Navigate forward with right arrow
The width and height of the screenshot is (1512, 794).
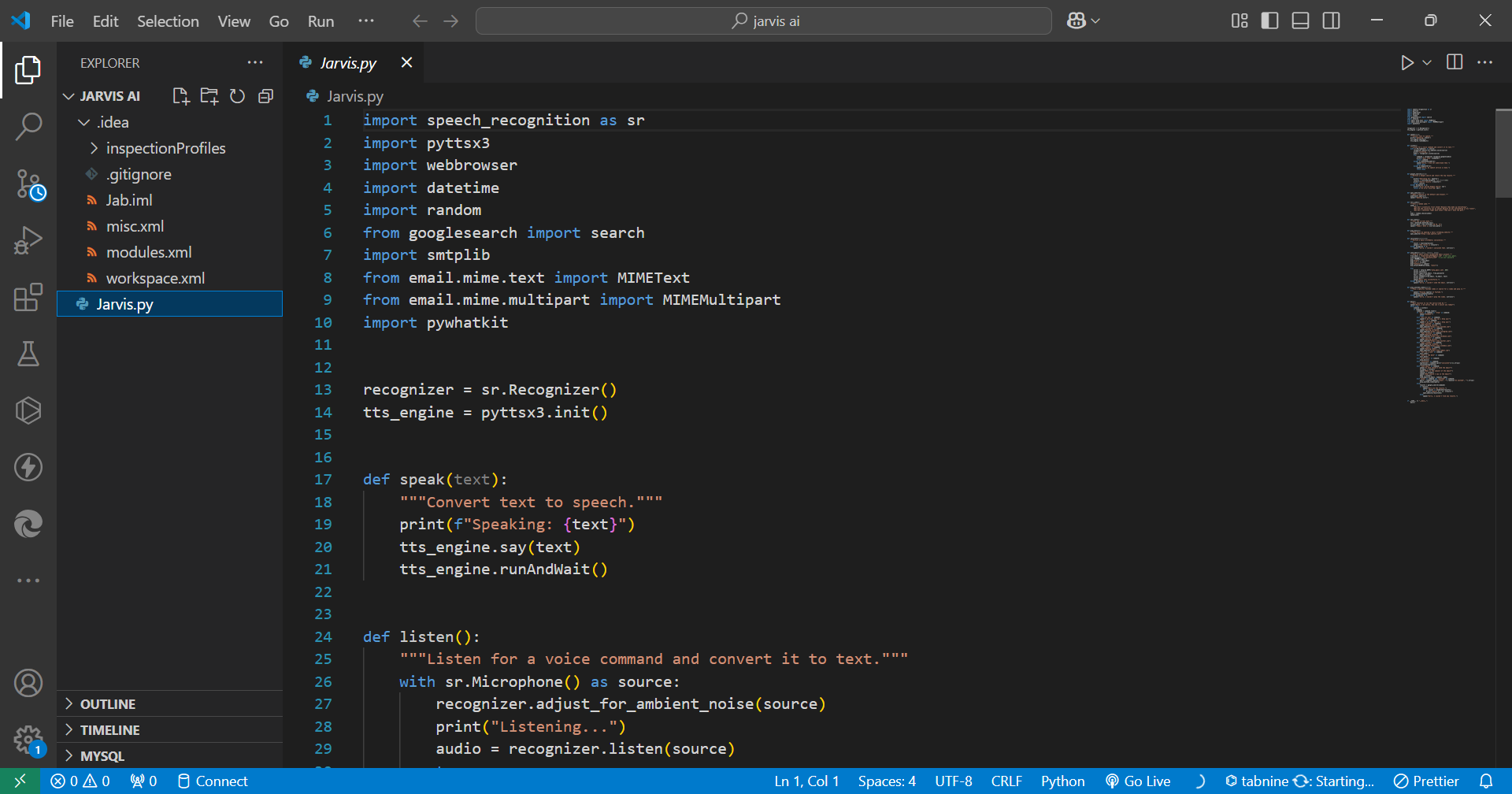click(x=451, y=21)
